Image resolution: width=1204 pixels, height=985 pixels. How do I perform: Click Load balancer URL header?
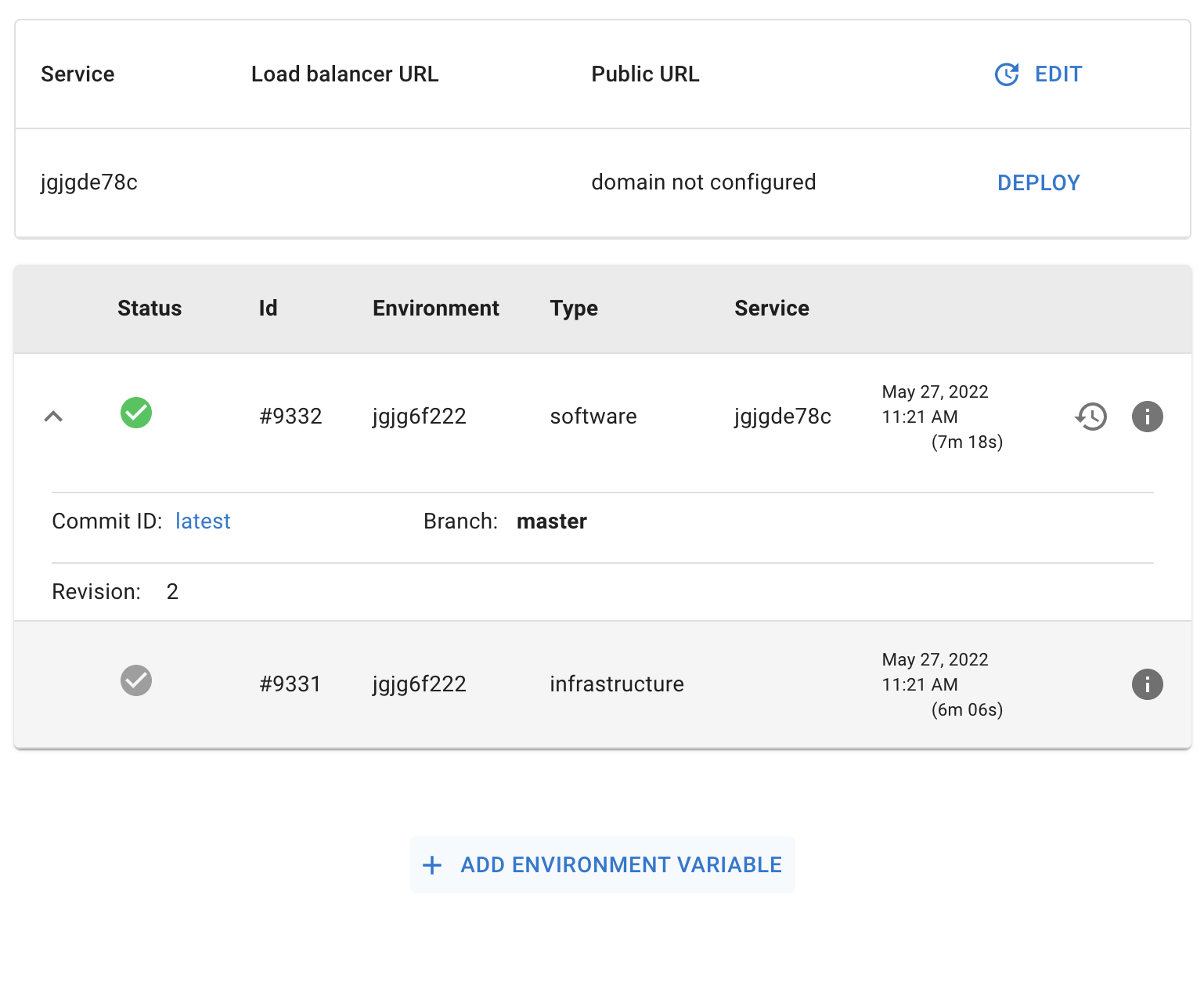coord(344,74)
